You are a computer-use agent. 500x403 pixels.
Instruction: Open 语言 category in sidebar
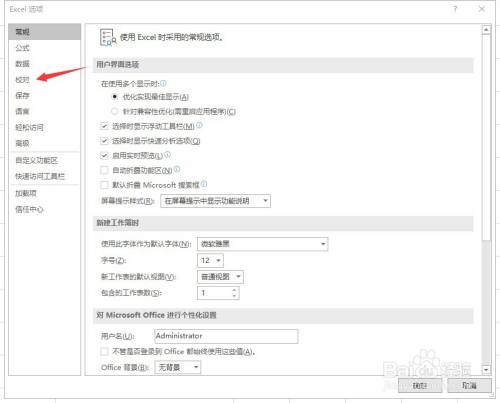click(45, 111)
